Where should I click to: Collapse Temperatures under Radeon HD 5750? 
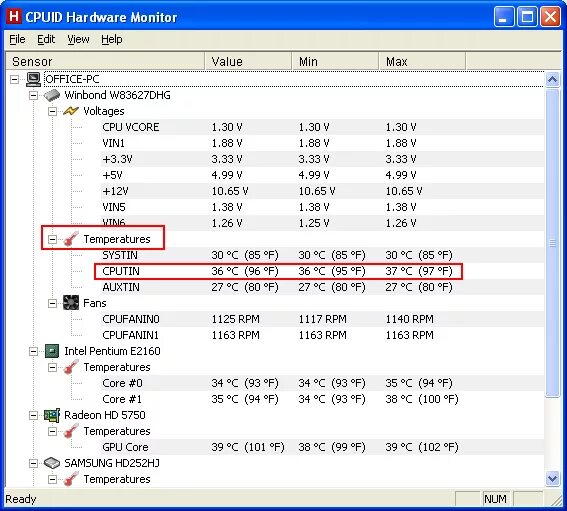(52, 431)
